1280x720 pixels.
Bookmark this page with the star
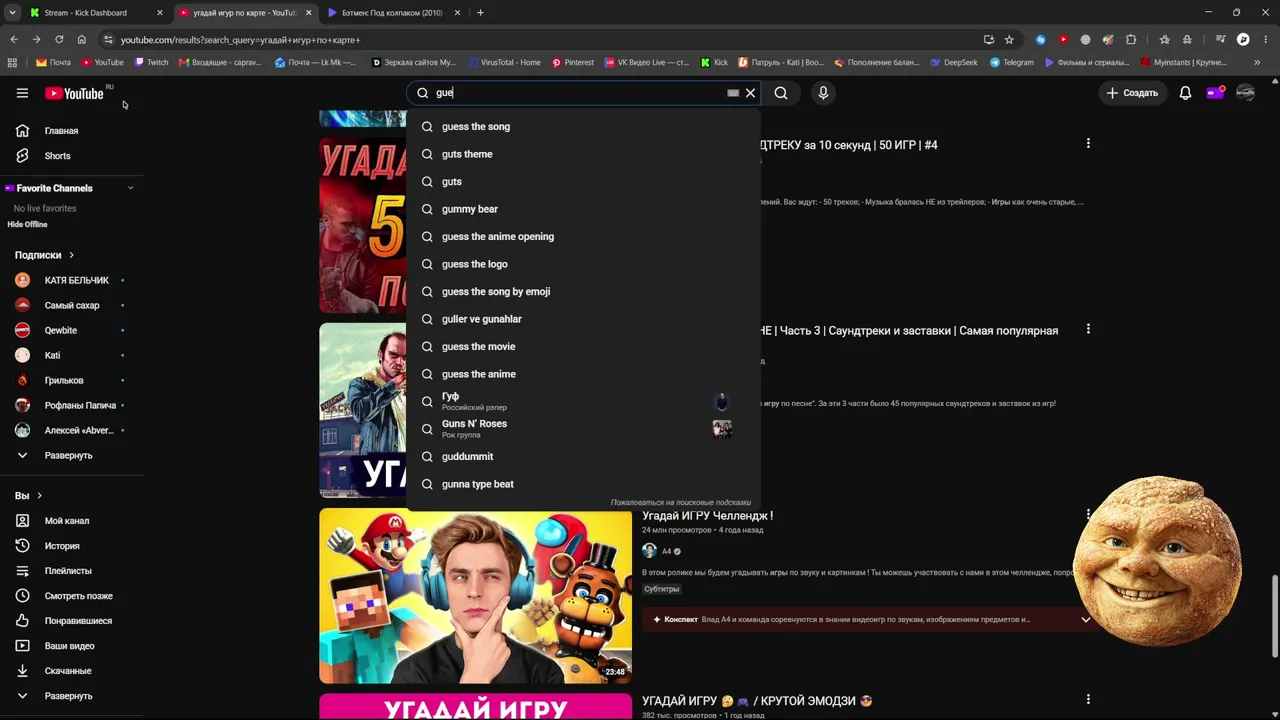(x=1009, y=40)
